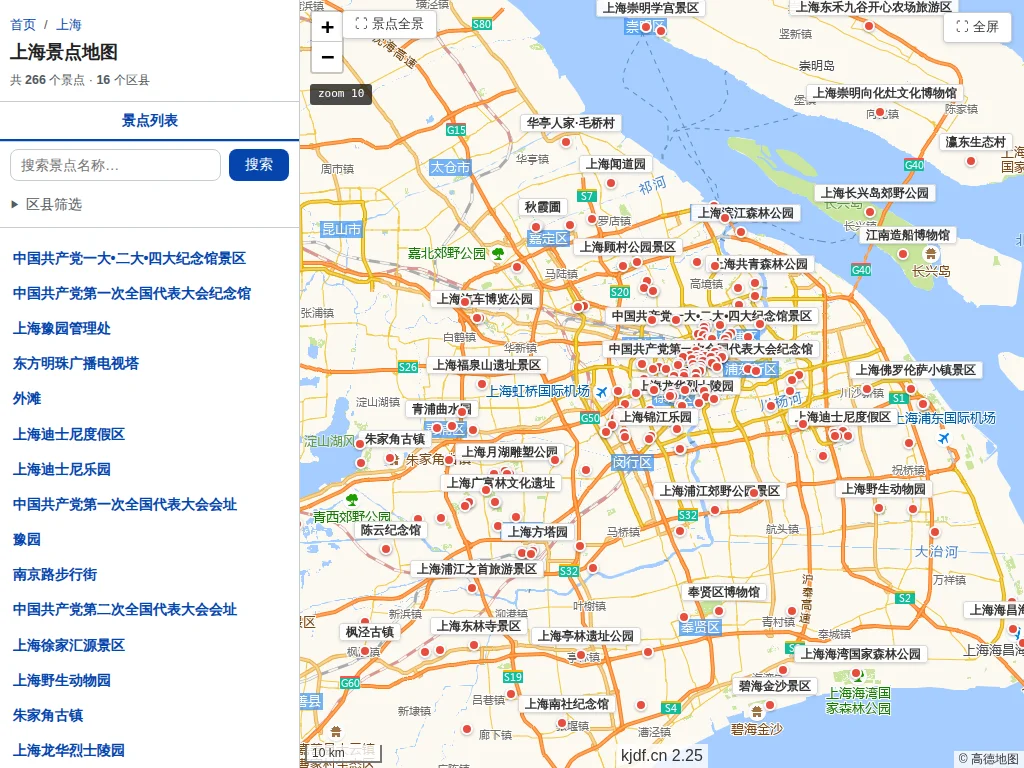Switch map to 全屏 fullscreen
Image resolution: width=1024 pixels, height=768 pixels.
(977, 27)
